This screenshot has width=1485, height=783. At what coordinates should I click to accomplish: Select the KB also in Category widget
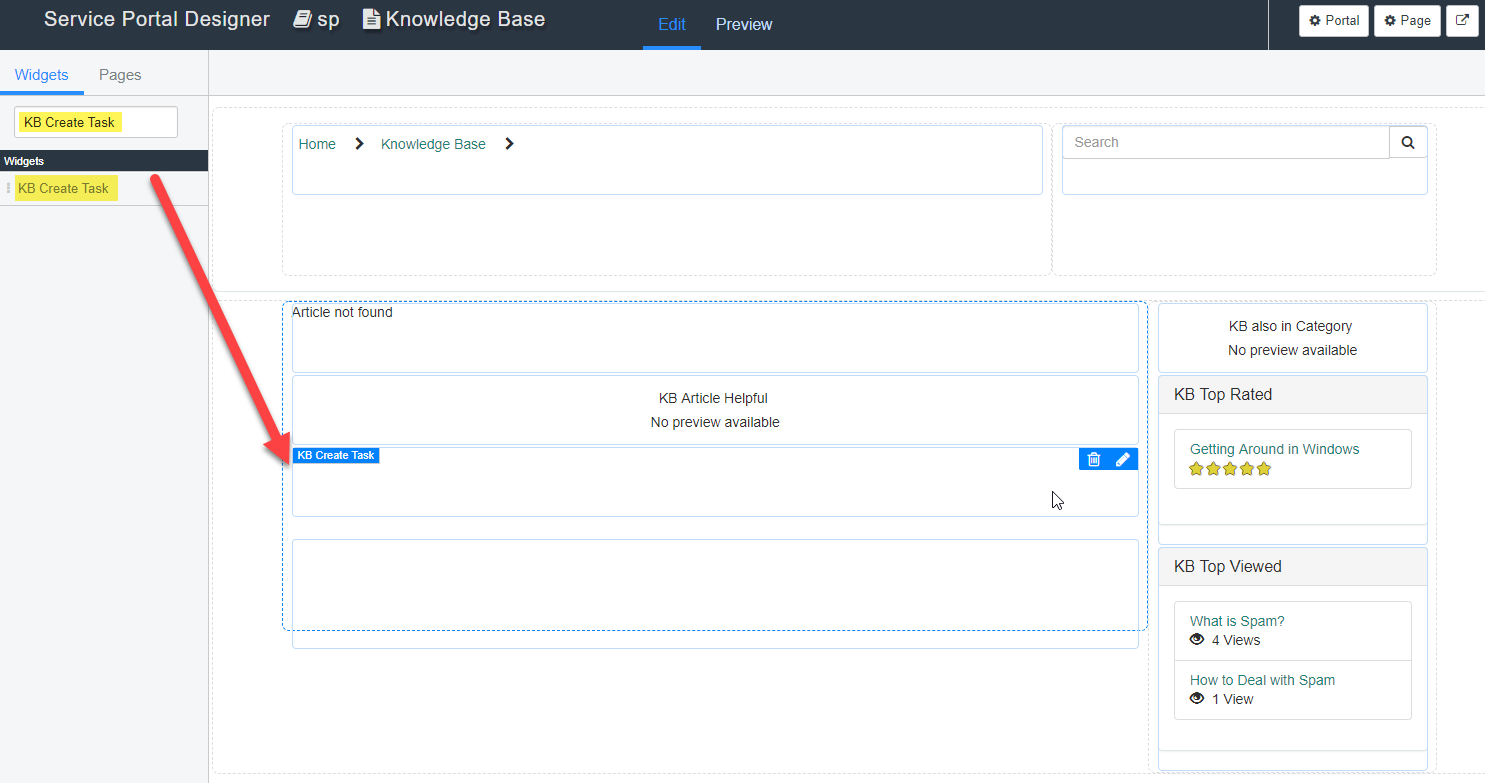1292,338
